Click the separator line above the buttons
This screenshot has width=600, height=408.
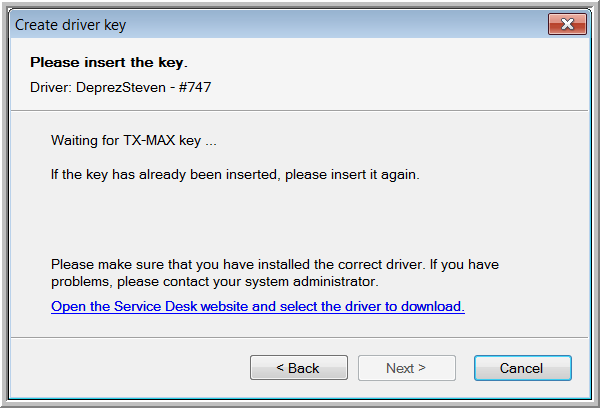(x=300, y=336)
